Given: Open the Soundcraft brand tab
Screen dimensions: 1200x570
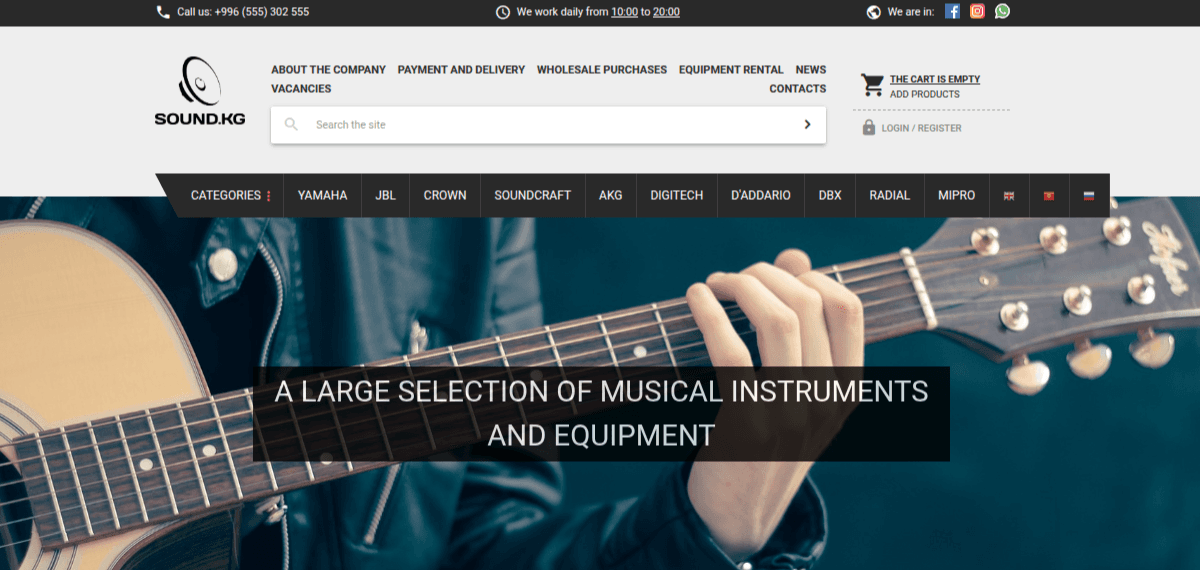Looking at the screenshot, I should coord(532,196).
